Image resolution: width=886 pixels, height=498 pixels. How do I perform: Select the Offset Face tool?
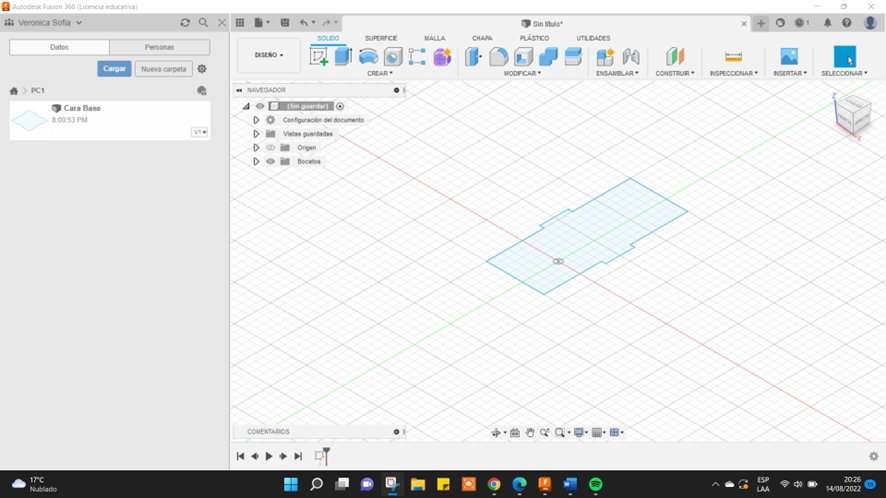[x=573, y=57]
